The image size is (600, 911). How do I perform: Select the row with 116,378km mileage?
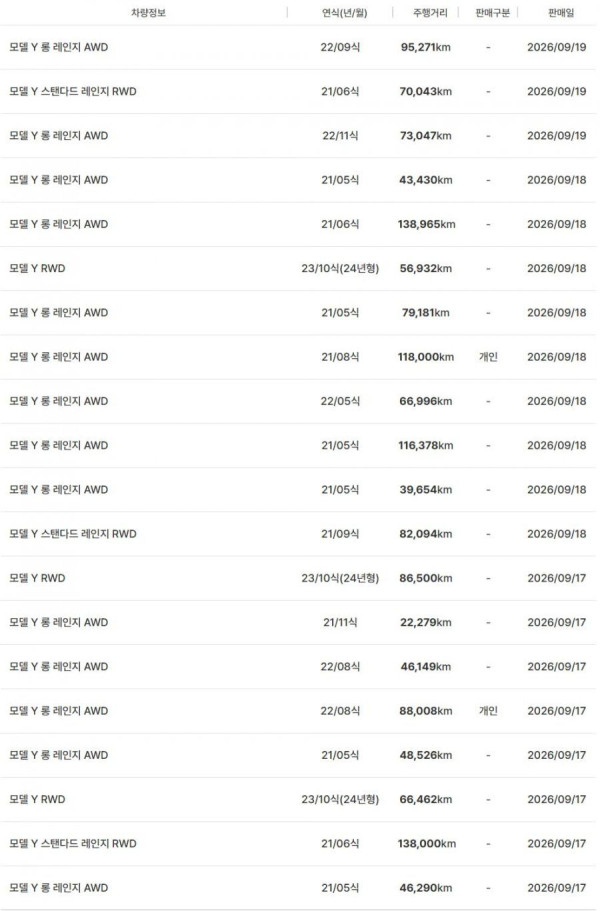coord(298,446)
